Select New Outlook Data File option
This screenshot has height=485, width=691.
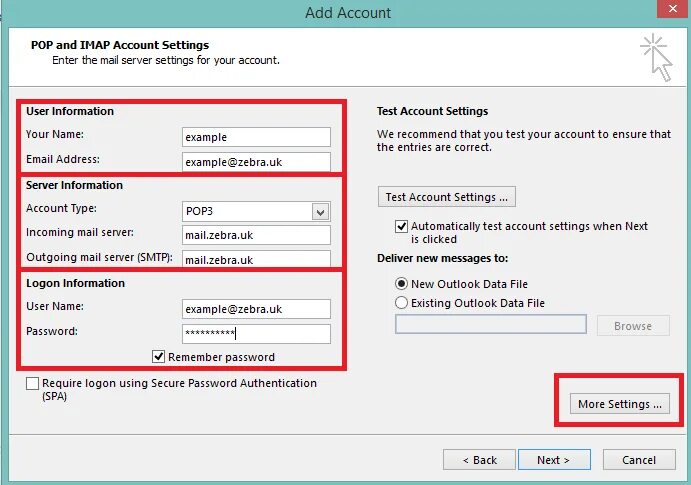(402, 284)
